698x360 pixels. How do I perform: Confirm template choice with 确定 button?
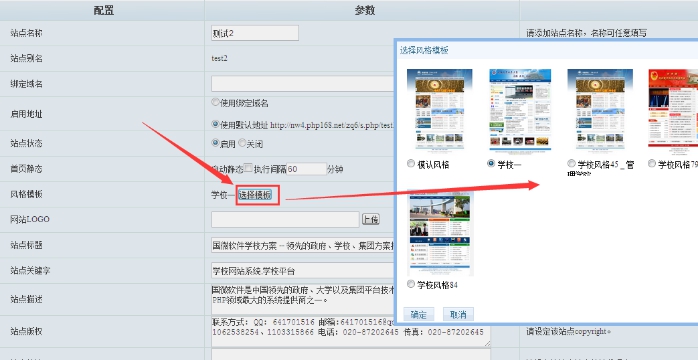point(418,314)
